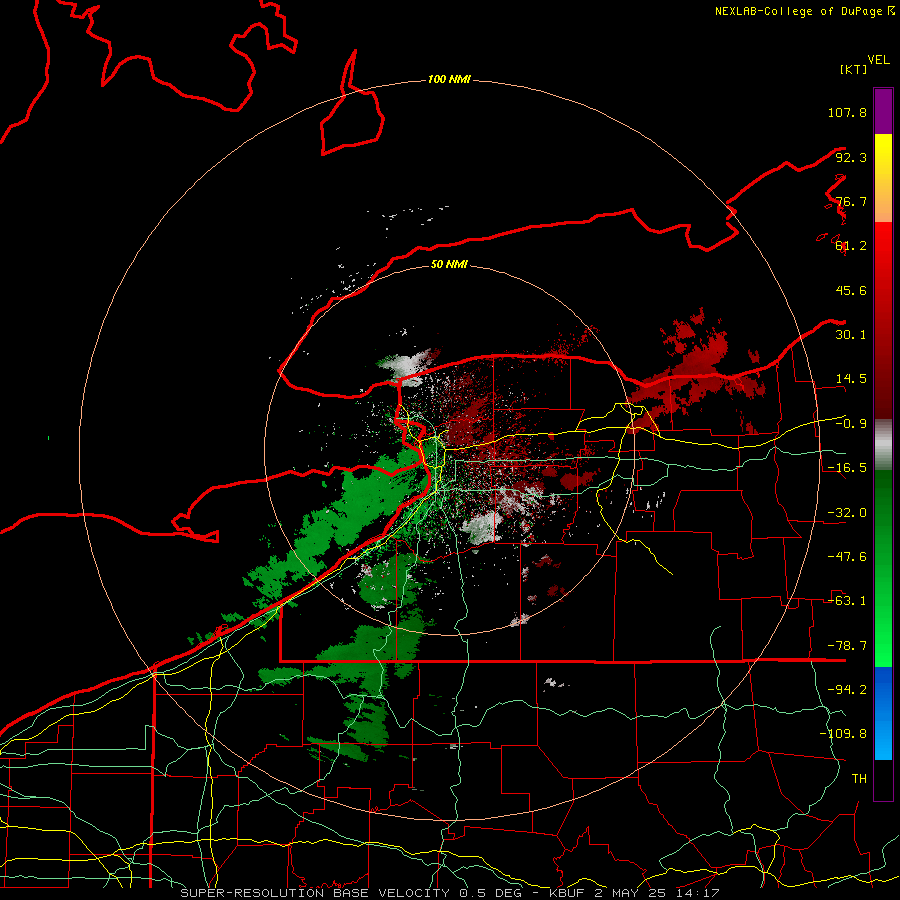Click the VEL legend title
The width and height of the screenshot is (900, 900).
tap(878, 60)
